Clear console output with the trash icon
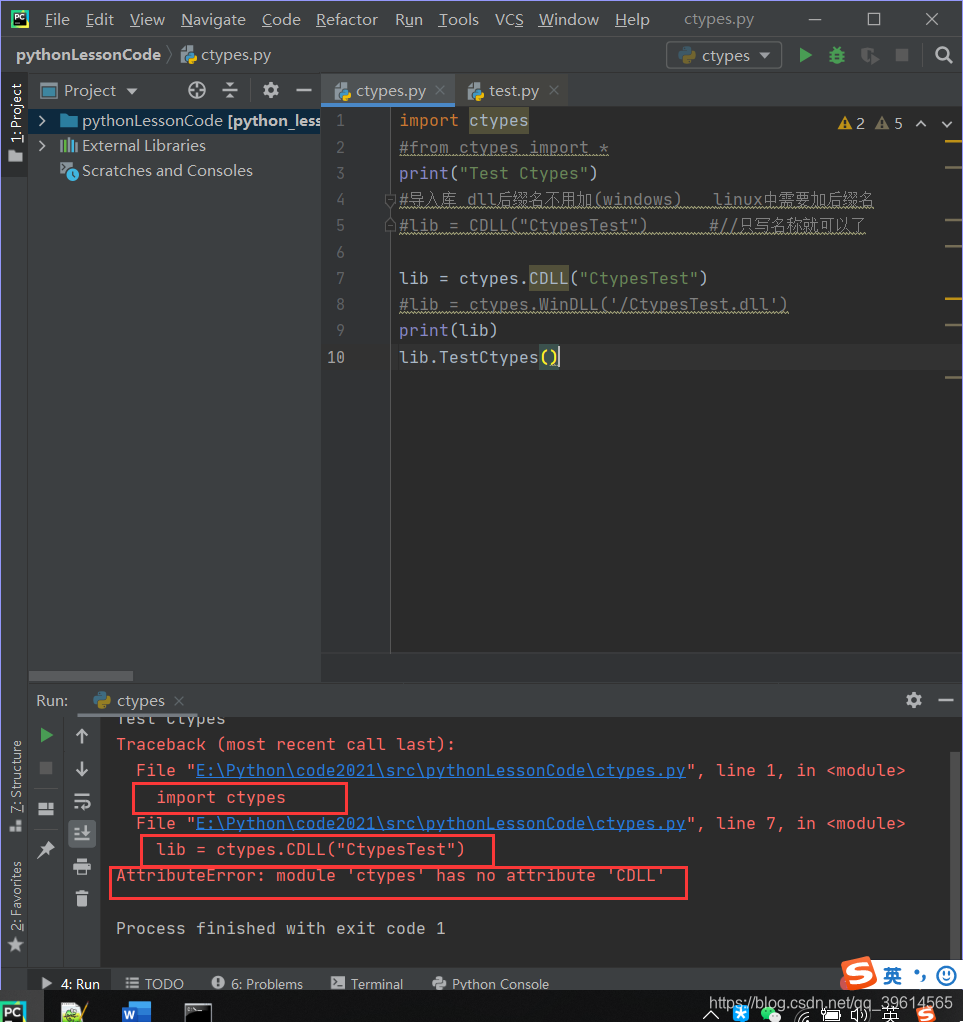The height and width of the screenshot is (1022, 963). 82,898
